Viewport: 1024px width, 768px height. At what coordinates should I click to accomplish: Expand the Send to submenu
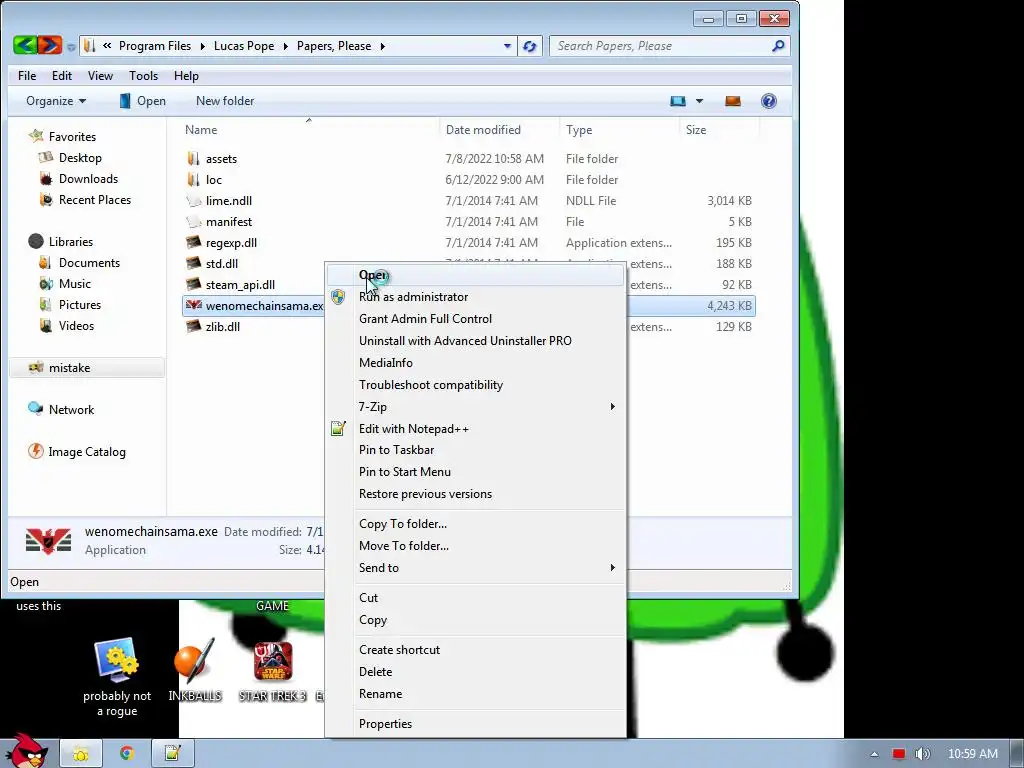click(612, 568)
